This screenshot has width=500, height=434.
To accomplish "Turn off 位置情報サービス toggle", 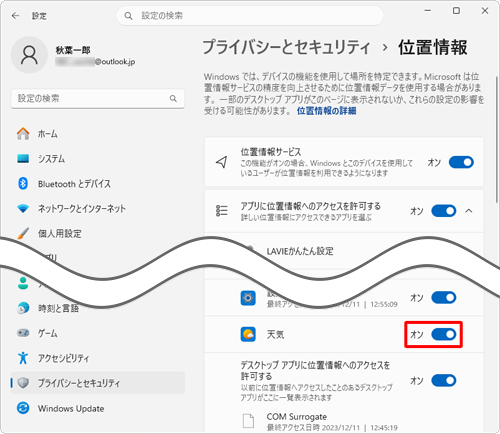I will click(461, 162).
